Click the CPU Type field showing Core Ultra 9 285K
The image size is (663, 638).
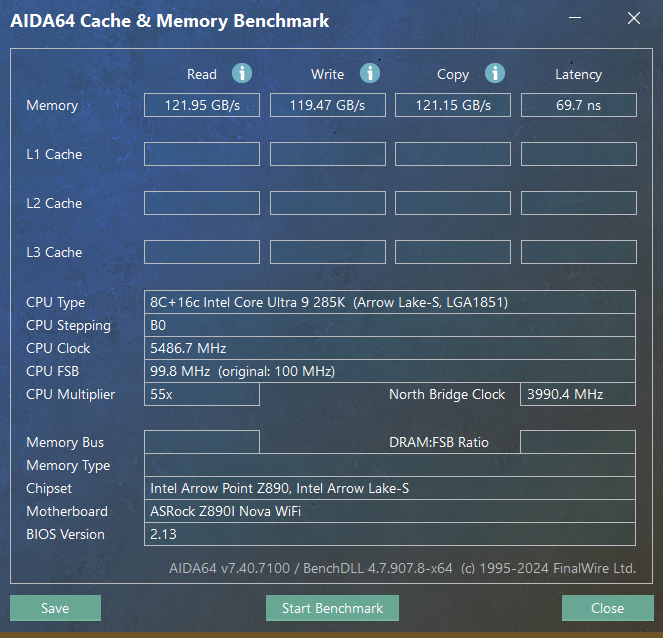click(x=390, y=302)
